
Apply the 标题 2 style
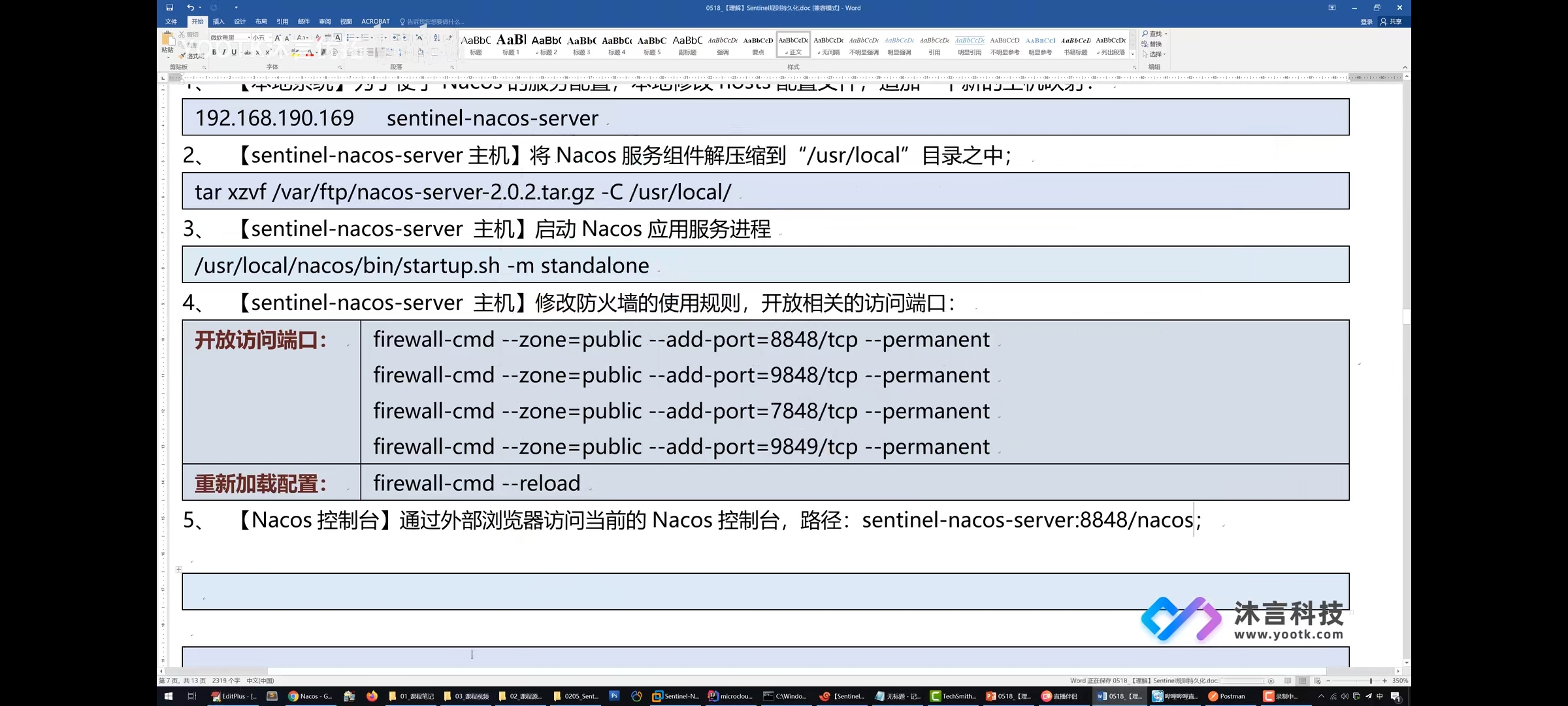546,44
